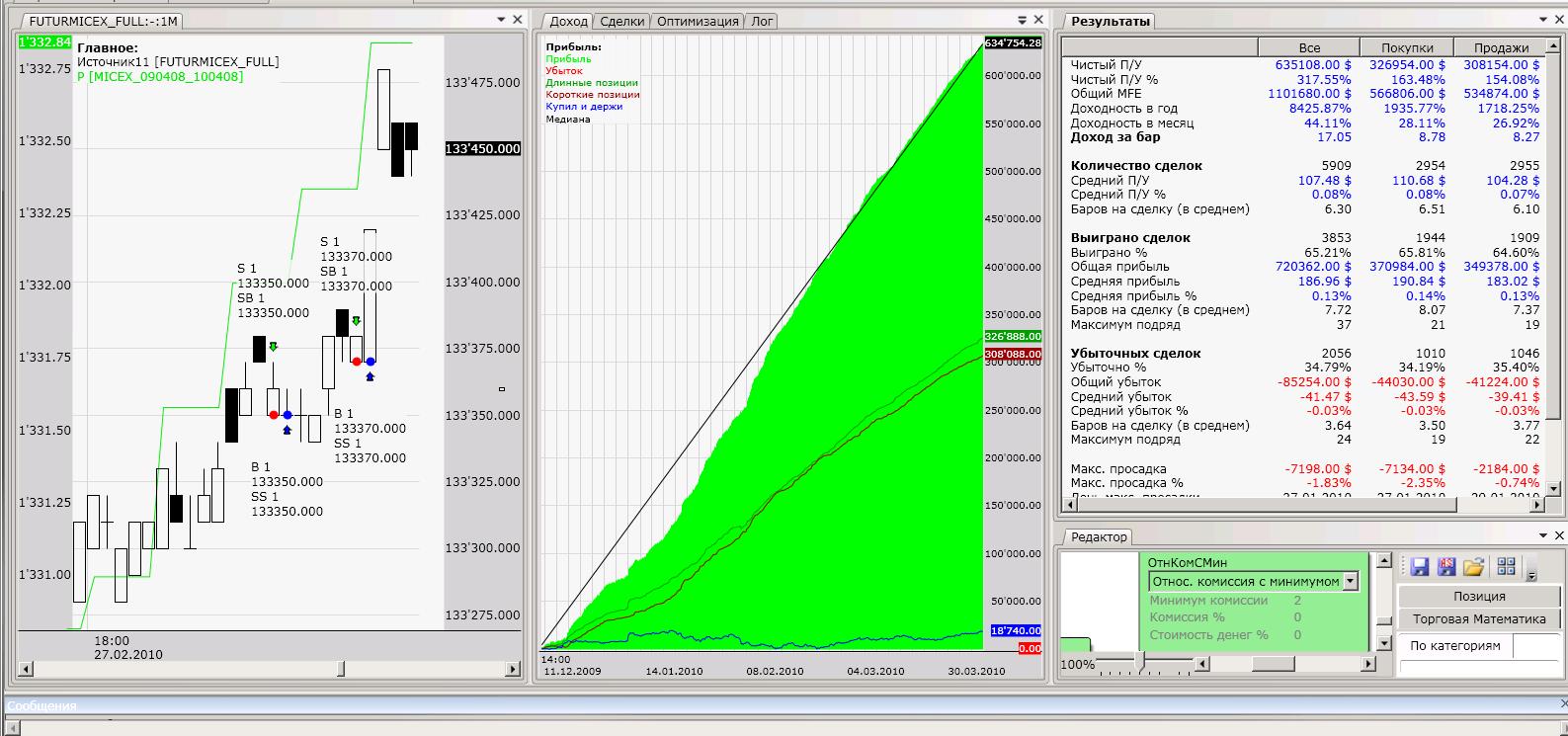Click the Позиция button
Screen dimensions: 1568x736
click(1479, 596)
